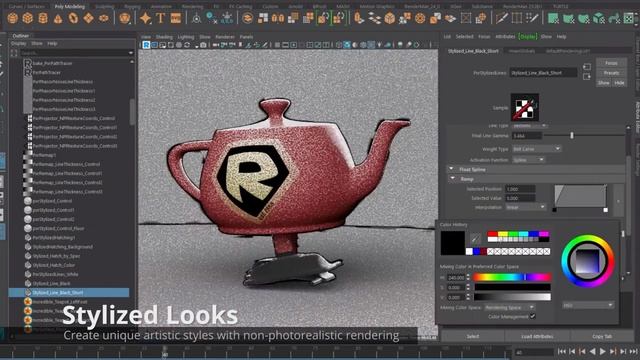640x360 pixels.
Task: Create a polygon sphere from the shelf
Action: coord(13,18)
